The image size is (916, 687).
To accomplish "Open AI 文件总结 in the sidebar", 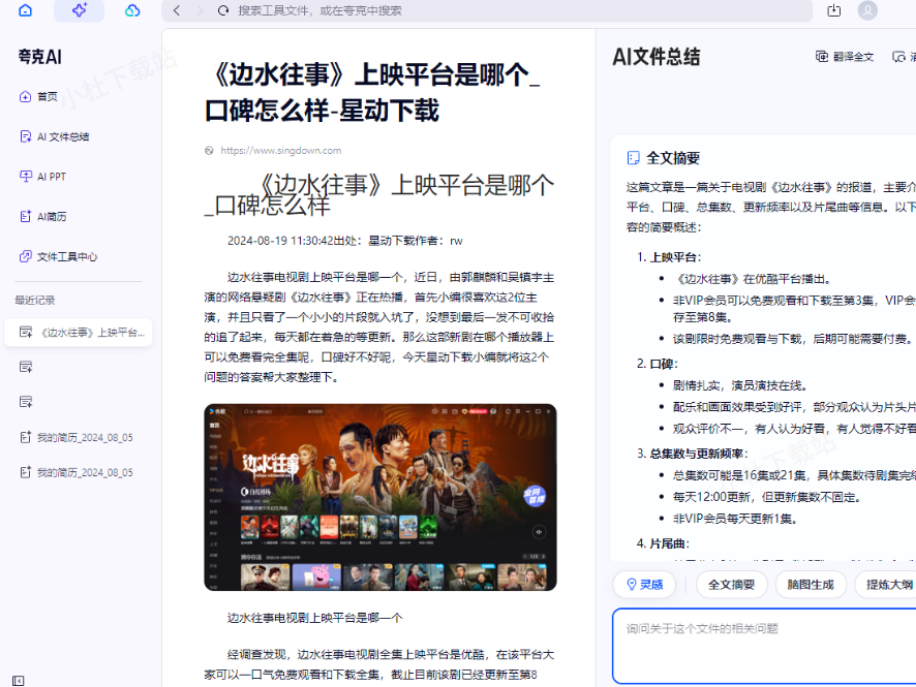I will tap(54, 137).
